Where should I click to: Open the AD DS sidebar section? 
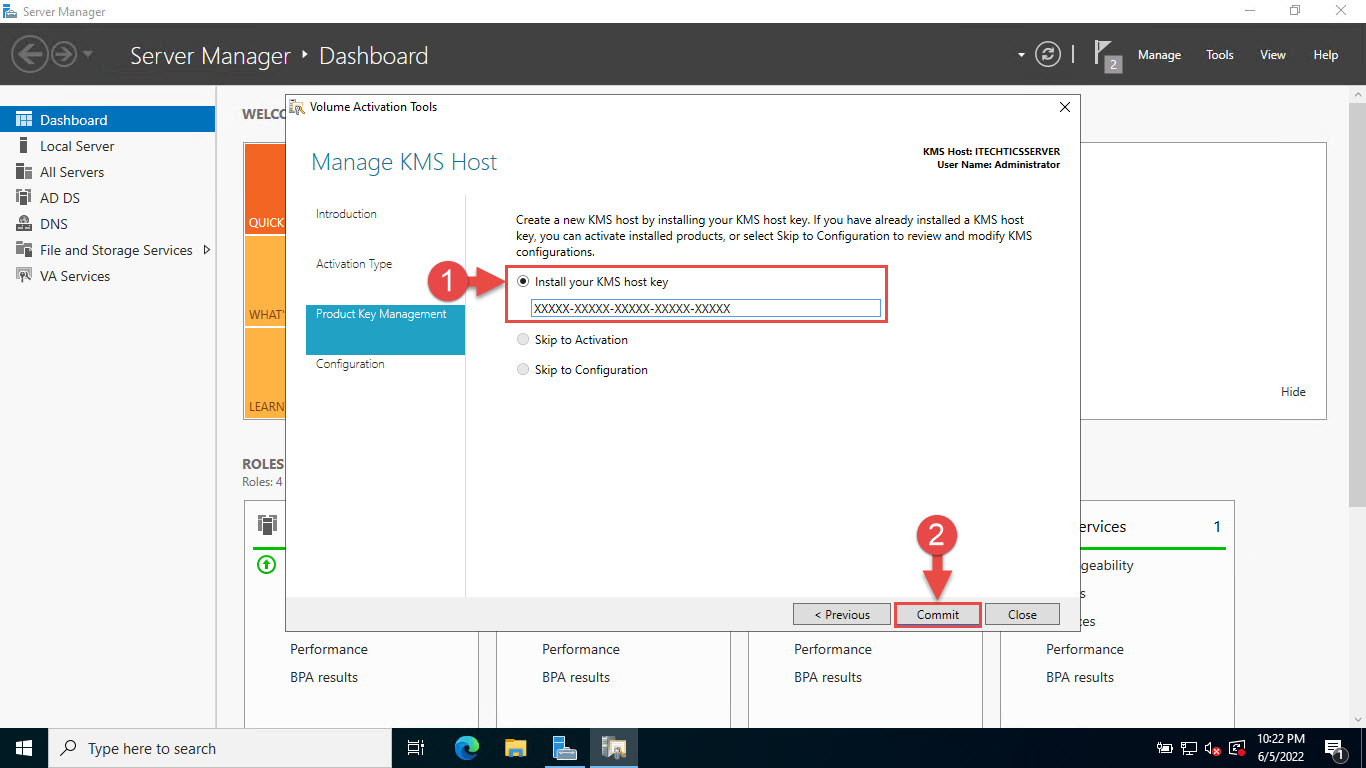click(62, 197)
